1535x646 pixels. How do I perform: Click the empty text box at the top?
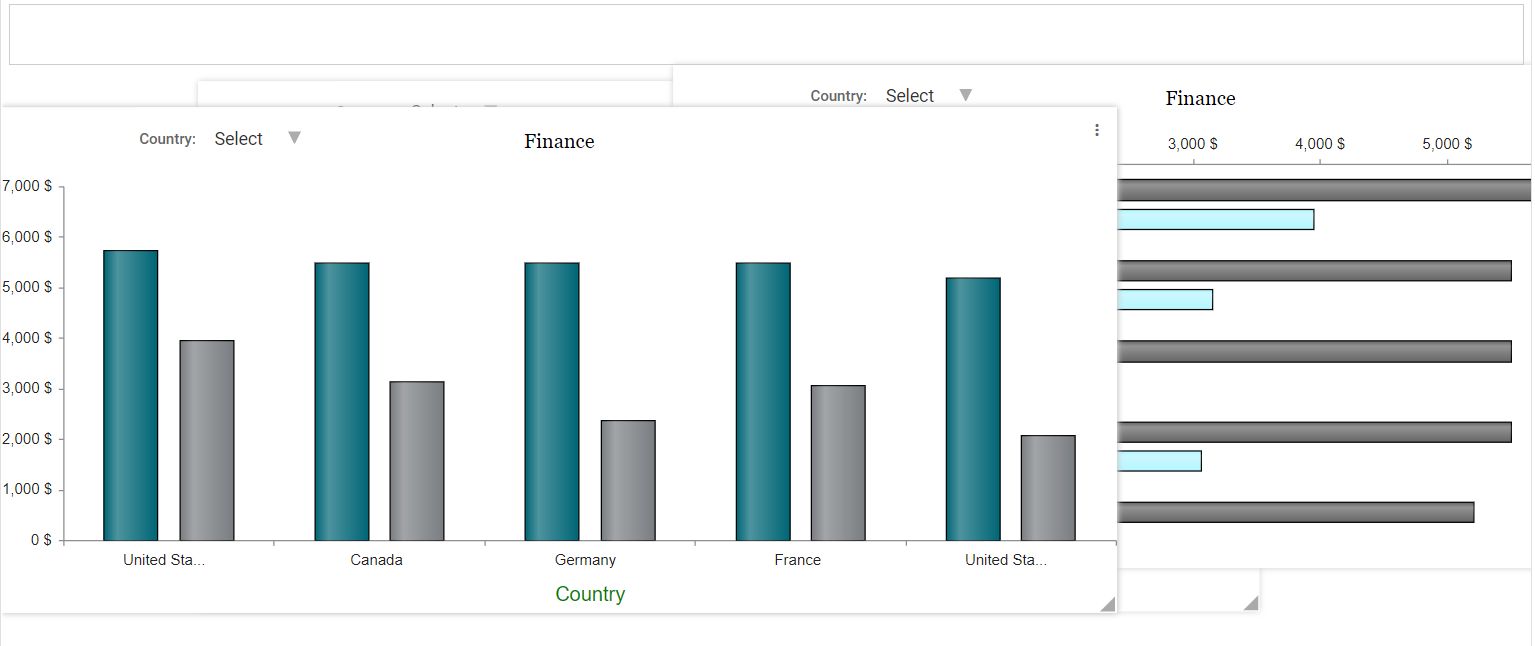coord(766,34)
